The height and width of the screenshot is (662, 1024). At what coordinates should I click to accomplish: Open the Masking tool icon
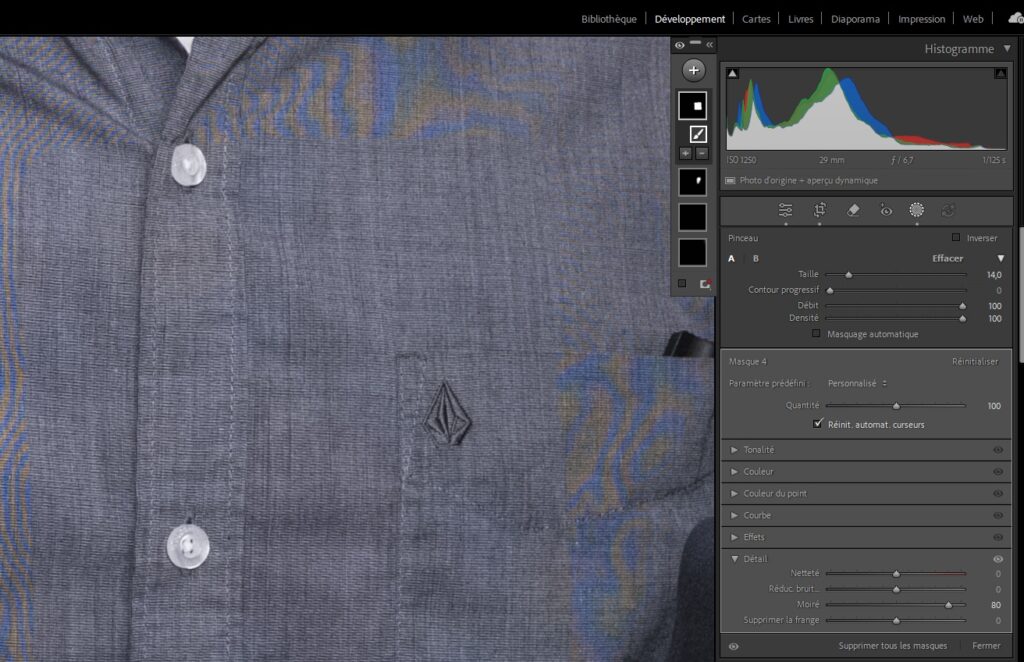916,210
